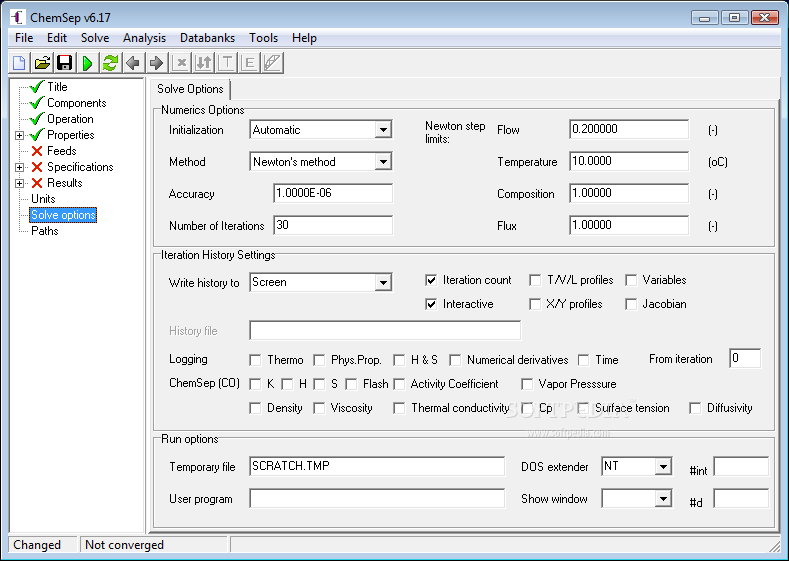Click the greyed X toolbar icon

181,63
